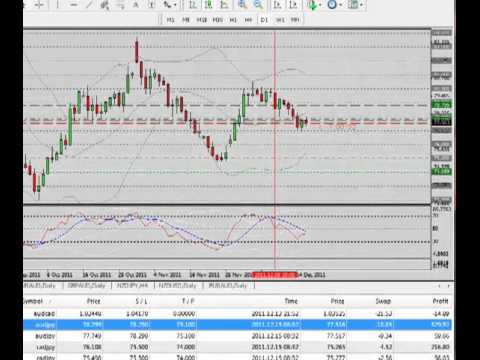Open the Templates icon
480x360 pixels.
click(x=353, y=5)
